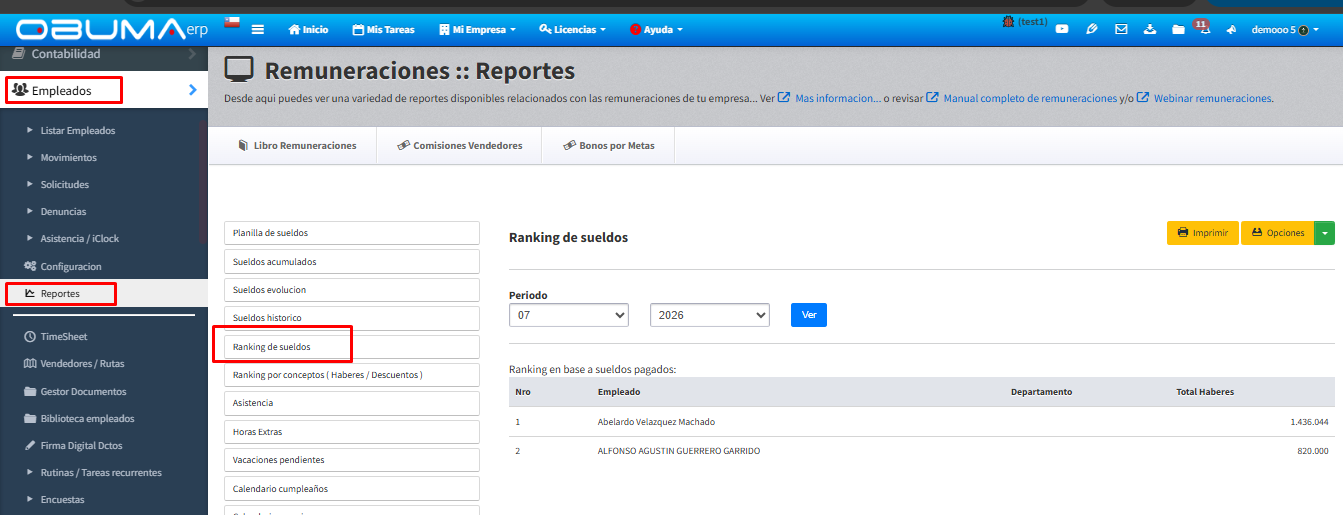Select Calendario cumpleaños report
Image resolution: width=1343 pixels, height=515 pixels.
(352, 489)
